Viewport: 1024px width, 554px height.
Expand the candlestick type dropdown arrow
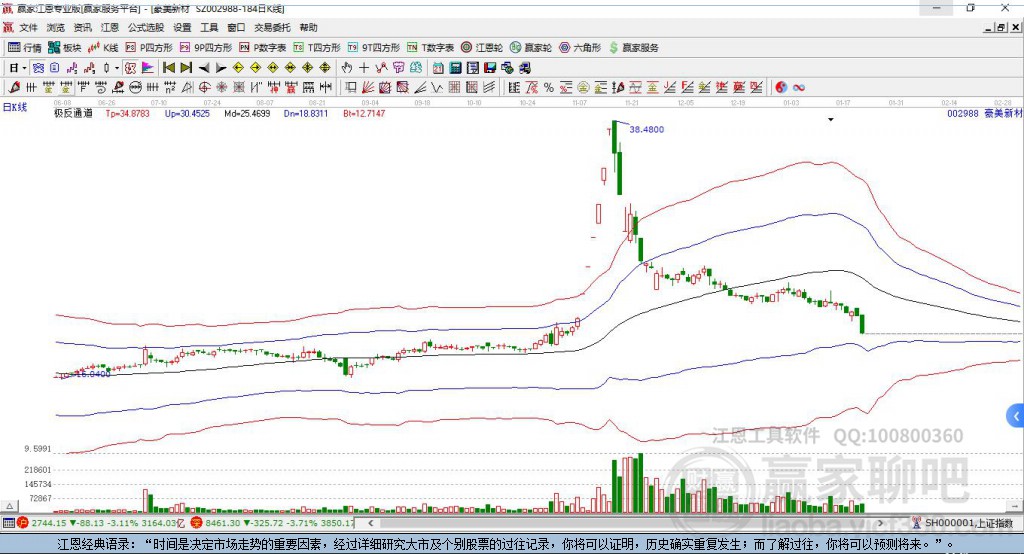point(116,68)
